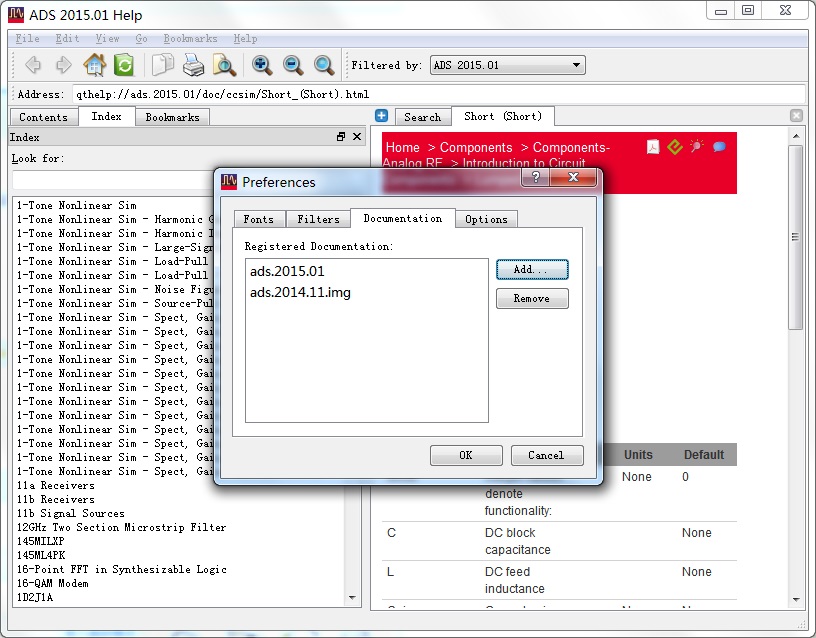This screenshot has width=816, height=638.
Task: Open the Home page icon
Action: (x=94, y=65)
